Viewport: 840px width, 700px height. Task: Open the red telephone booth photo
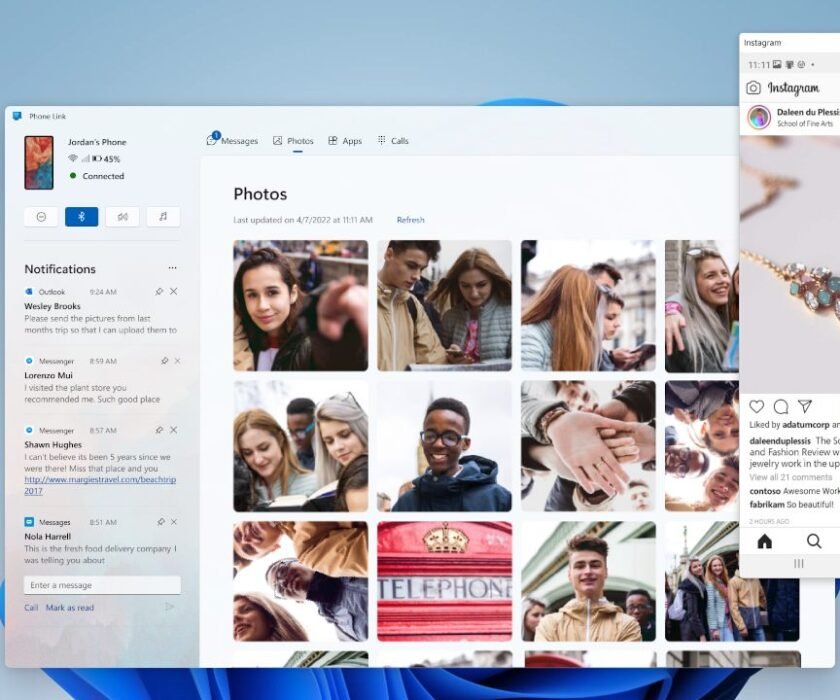pyautogui.click(x=444, y=581)
